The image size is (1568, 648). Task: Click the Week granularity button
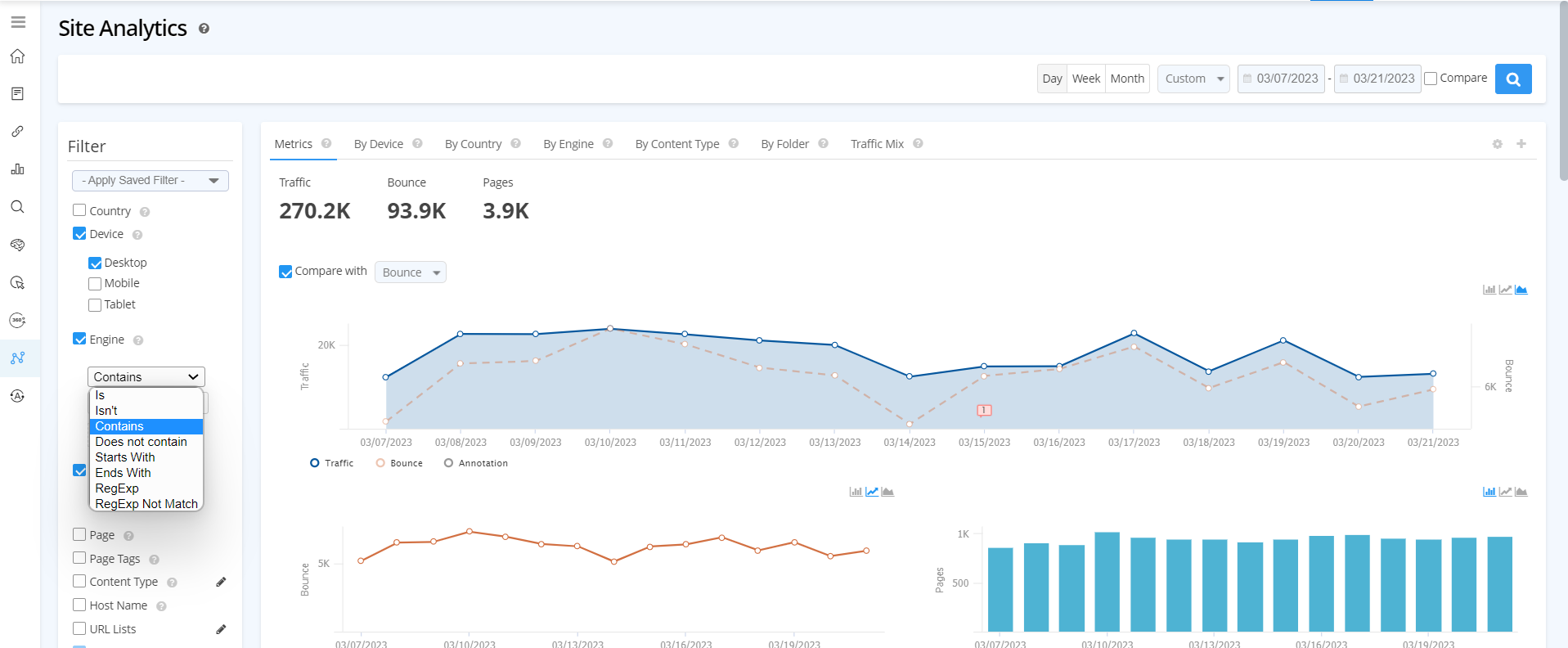[1085, 79]
